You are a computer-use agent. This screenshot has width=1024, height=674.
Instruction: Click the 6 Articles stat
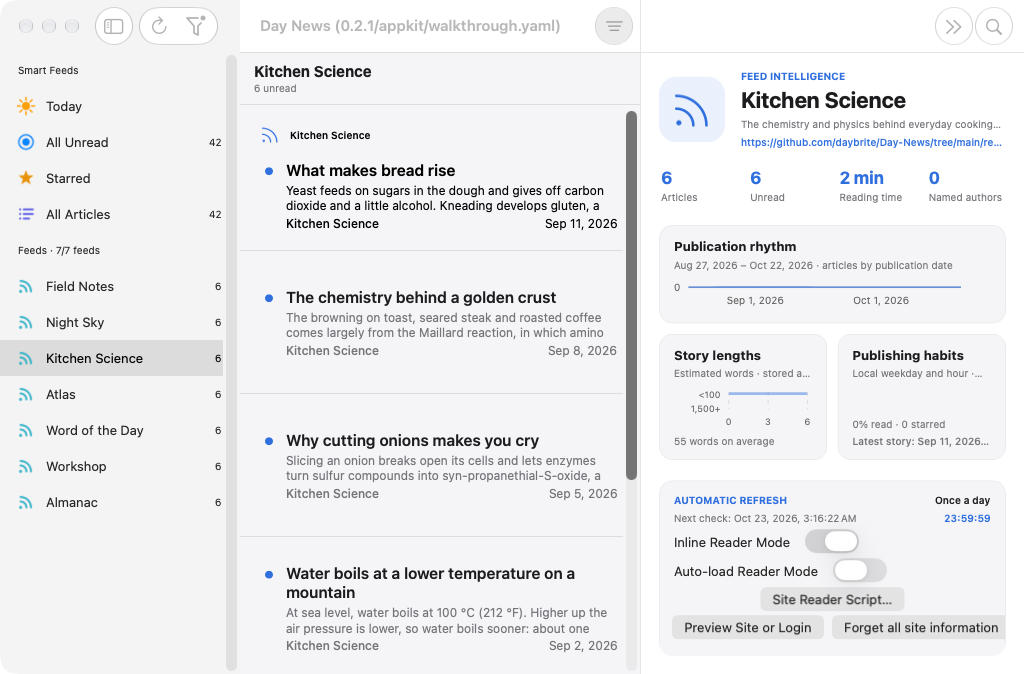(x=679, y=186)
